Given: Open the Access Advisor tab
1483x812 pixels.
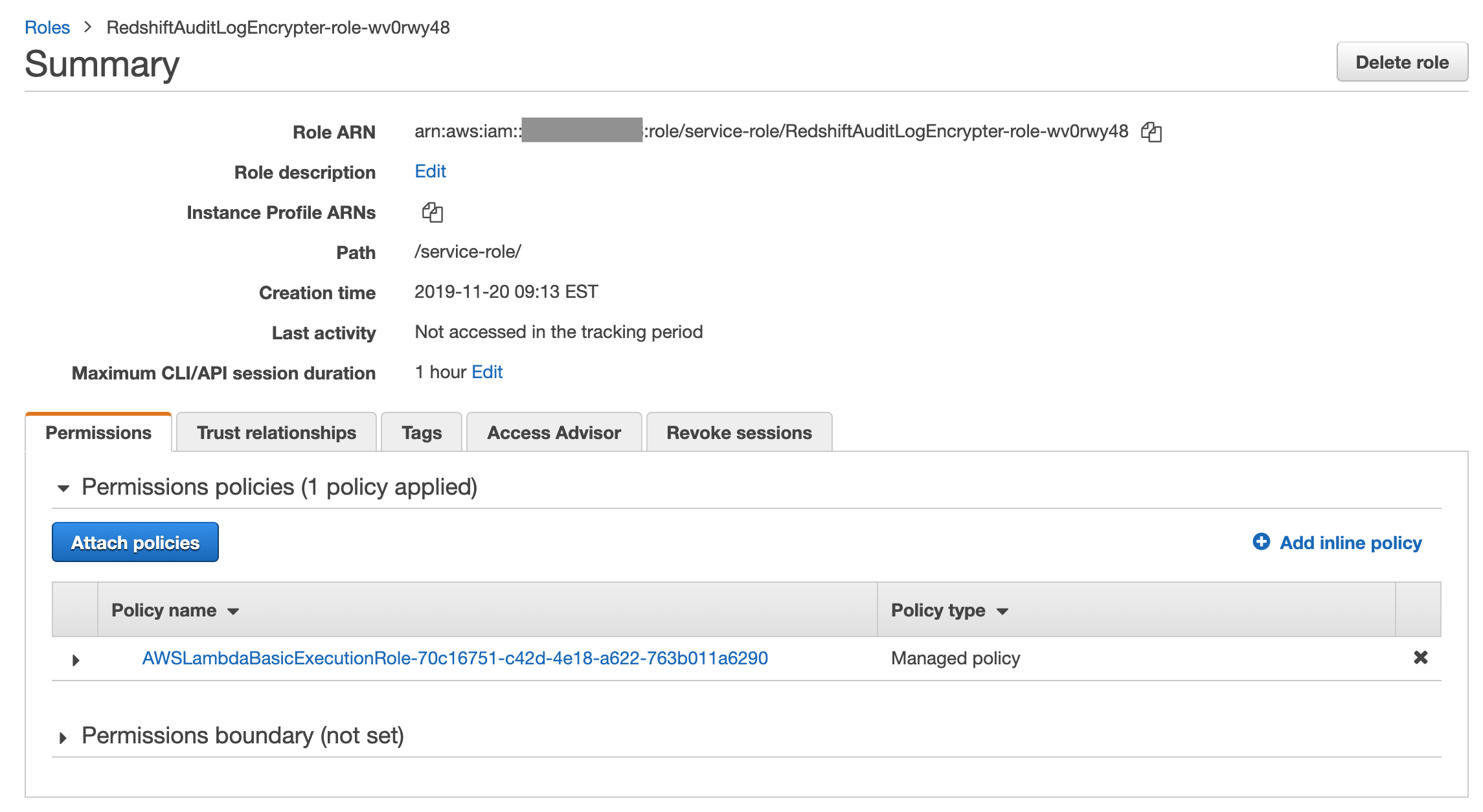Looking at the screenshot, I should tap(554, 433).
